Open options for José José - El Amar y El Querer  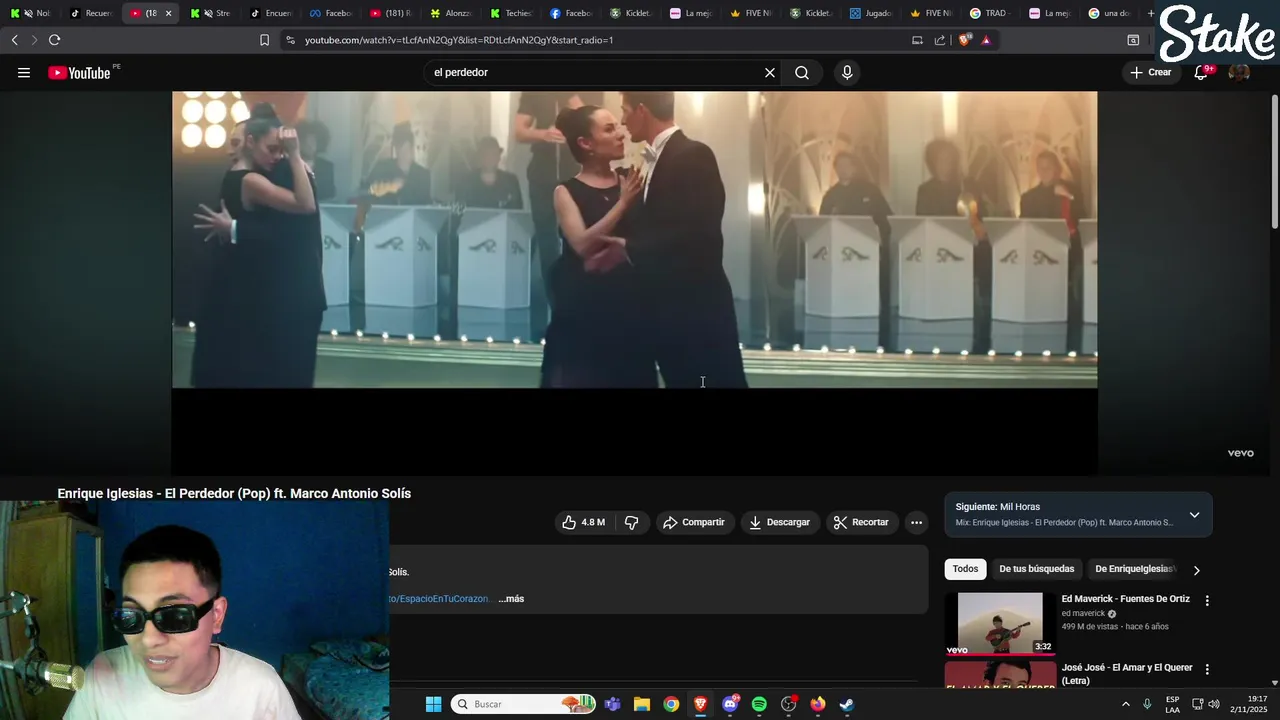coord(1207,669)
